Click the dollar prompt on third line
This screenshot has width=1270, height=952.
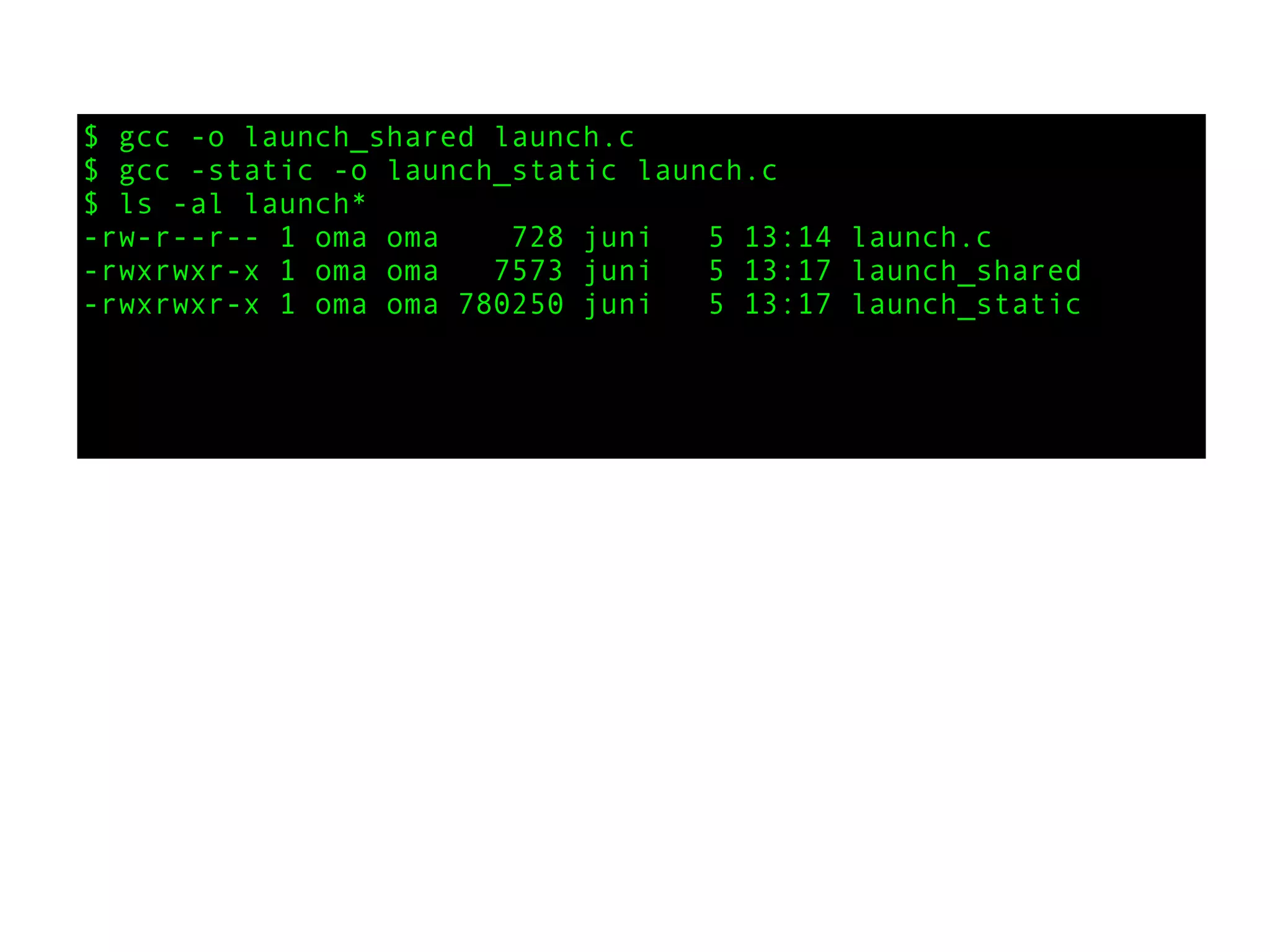click(x=92, y=204)
